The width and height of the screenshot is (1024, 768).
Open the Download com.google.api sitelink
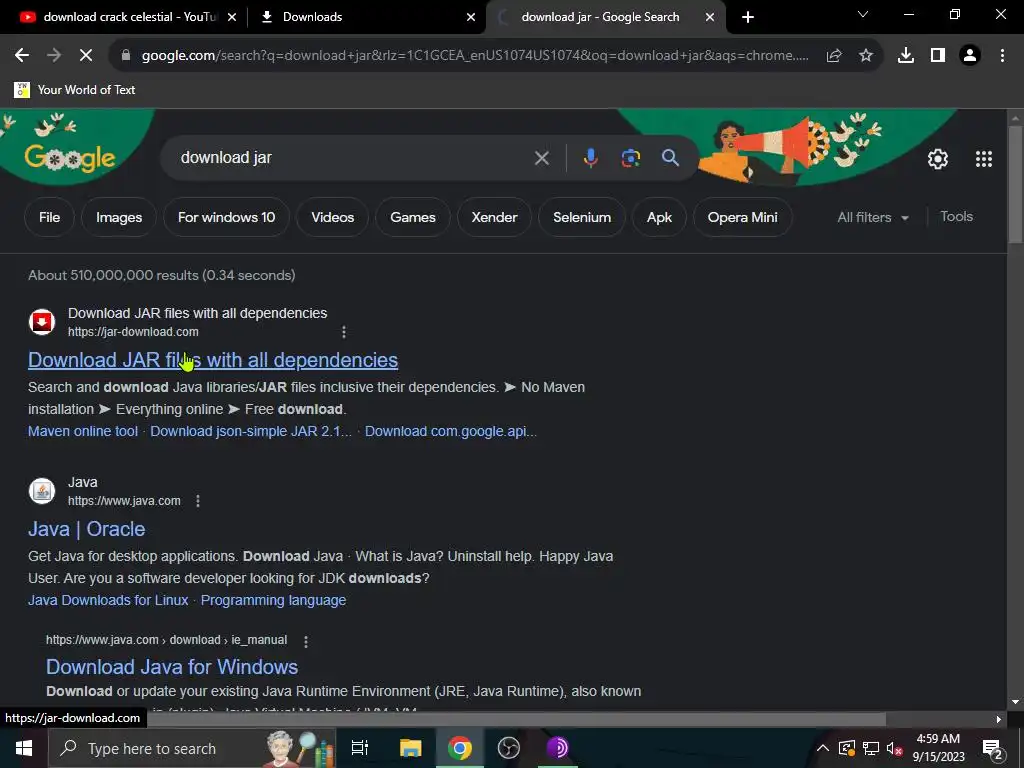pyautogui.click(x=451, y=431)
